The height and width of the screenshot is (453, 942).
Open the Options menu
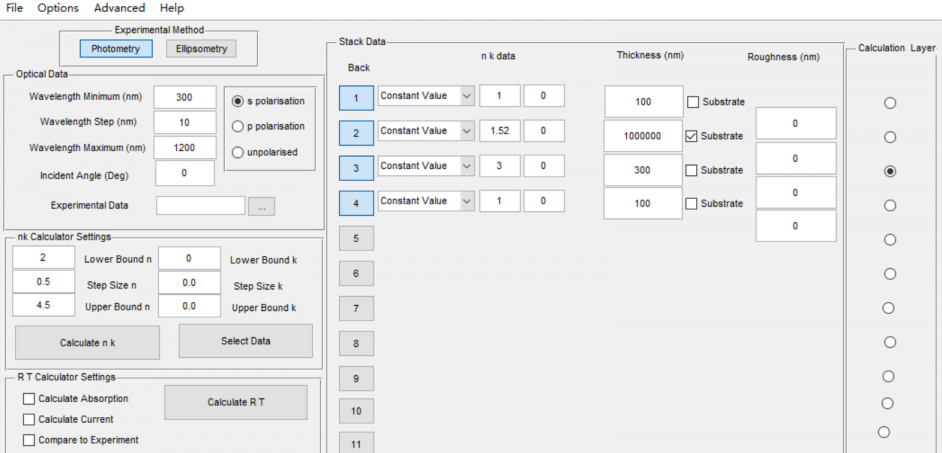(x=58, y=8)
